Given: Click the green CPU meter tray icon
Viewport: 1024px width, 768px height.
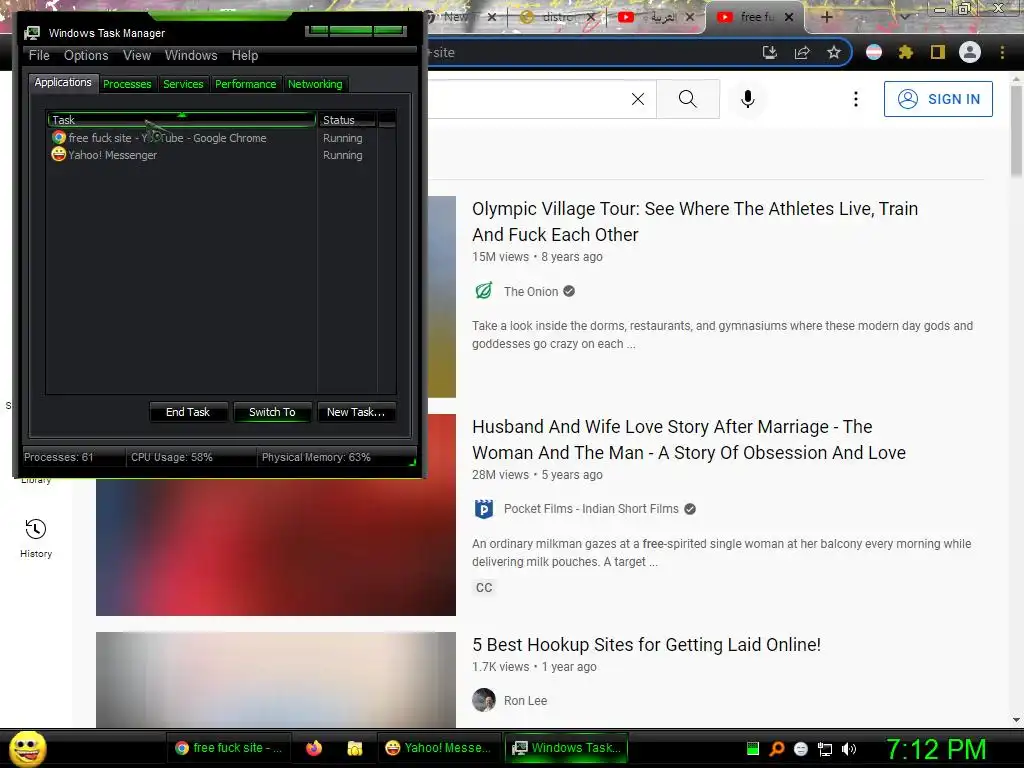Looking at the screenshot, I should 753,748.
